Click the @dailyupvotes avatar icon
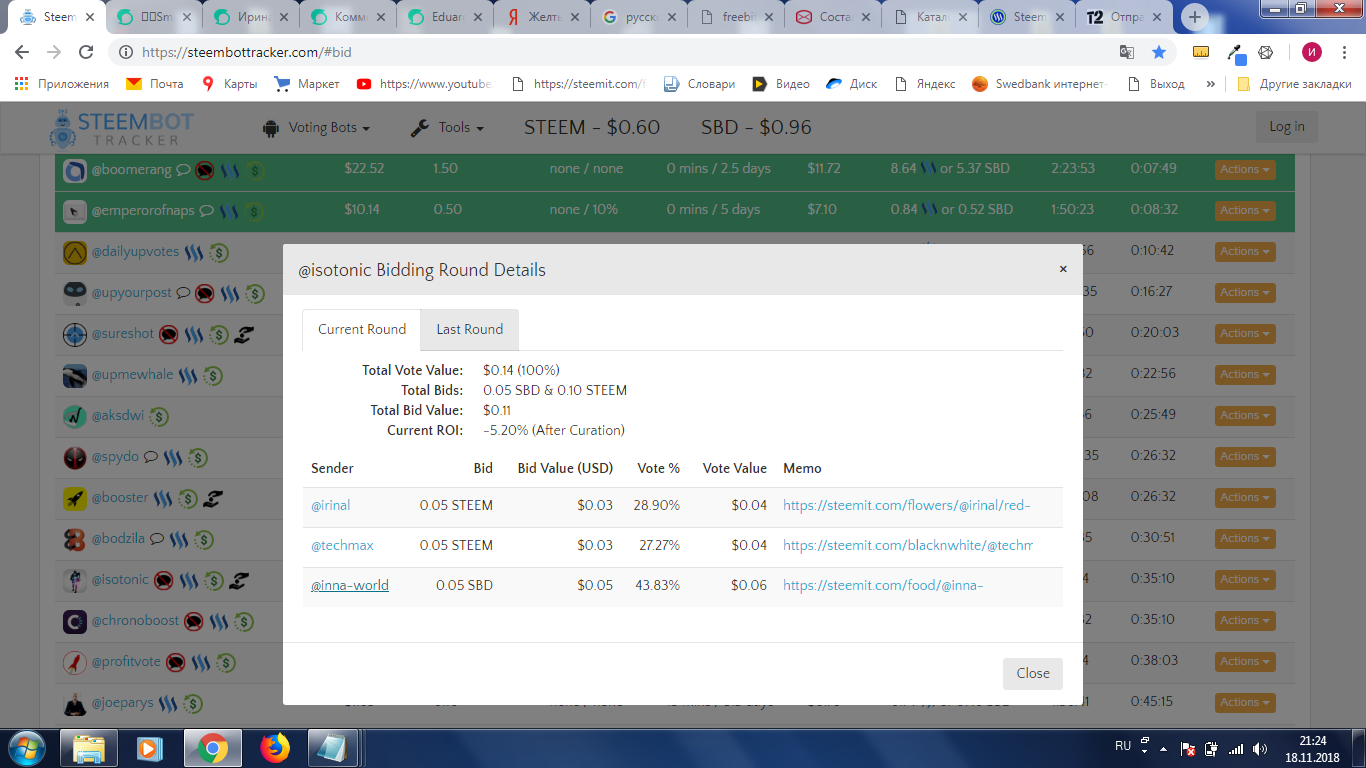Image resolution: width=1366 pixels, height=768 pixels. click(x=75, y=253)
